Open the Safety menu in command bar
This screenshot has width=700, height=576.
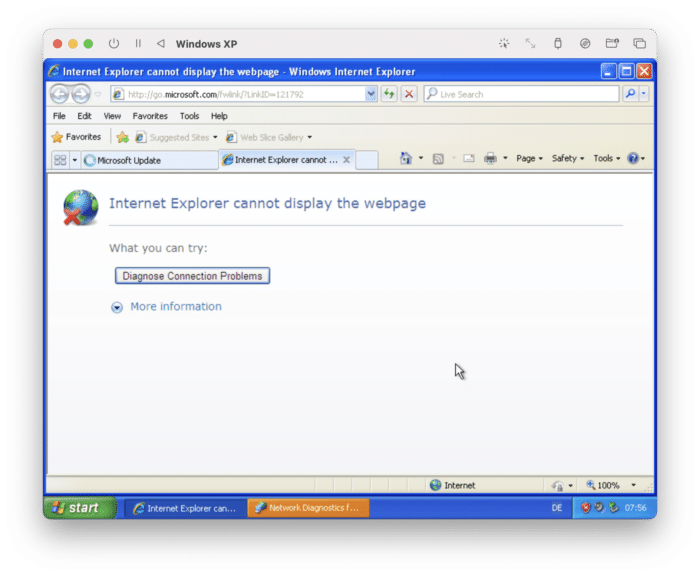(x=567, y=159)
